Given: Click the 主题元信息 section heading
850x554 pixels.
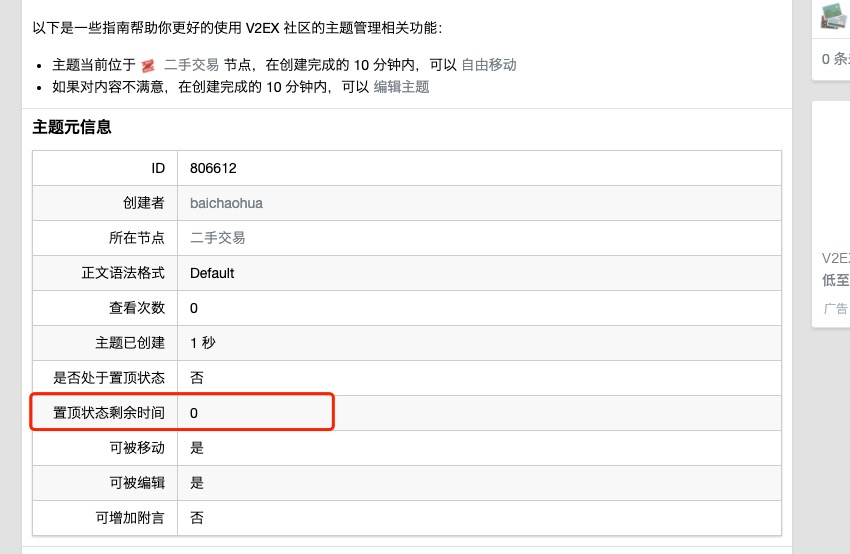Looking at the screenshot, I should (x=72, y=127).
